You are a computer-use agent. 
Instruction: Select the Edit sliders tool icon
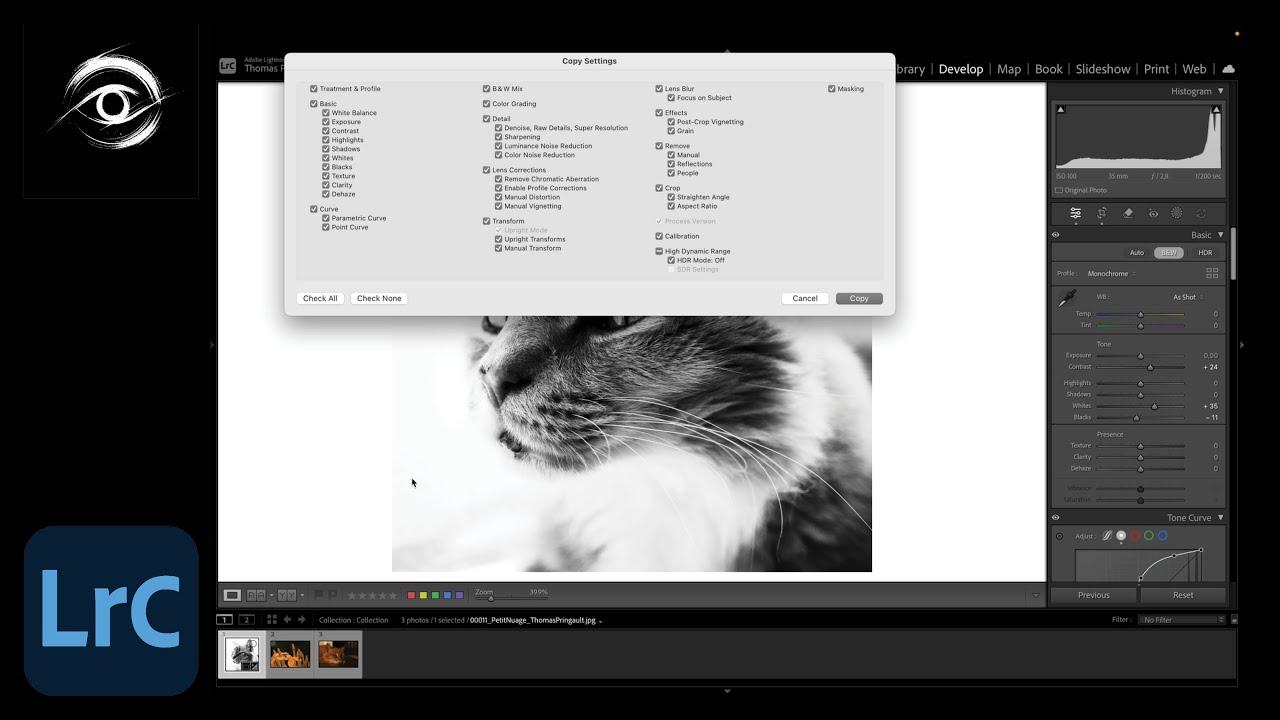[x=1076, y=213]
